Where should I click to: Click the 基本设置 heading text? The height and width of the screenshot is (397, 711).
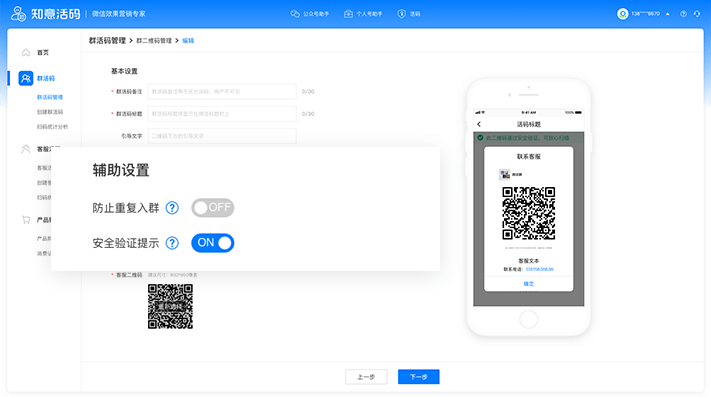pyautogui.click(x=124, y=71)
